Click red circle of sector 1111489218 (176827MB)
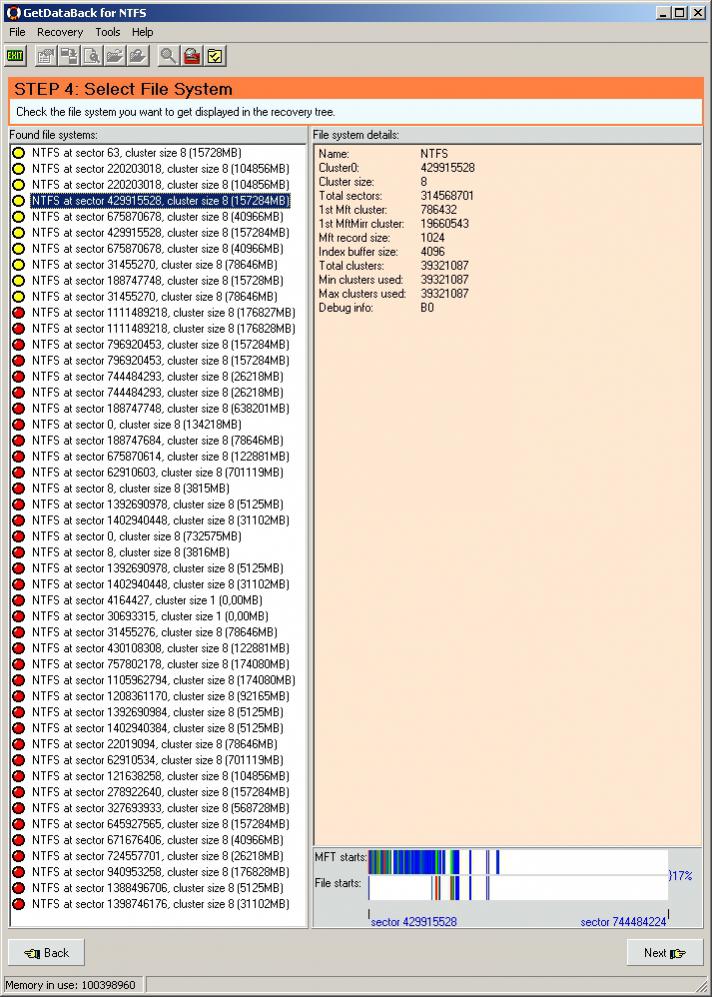Image resolution: width=712 pixels, height=997 pixels. click(x=18, y=312)
